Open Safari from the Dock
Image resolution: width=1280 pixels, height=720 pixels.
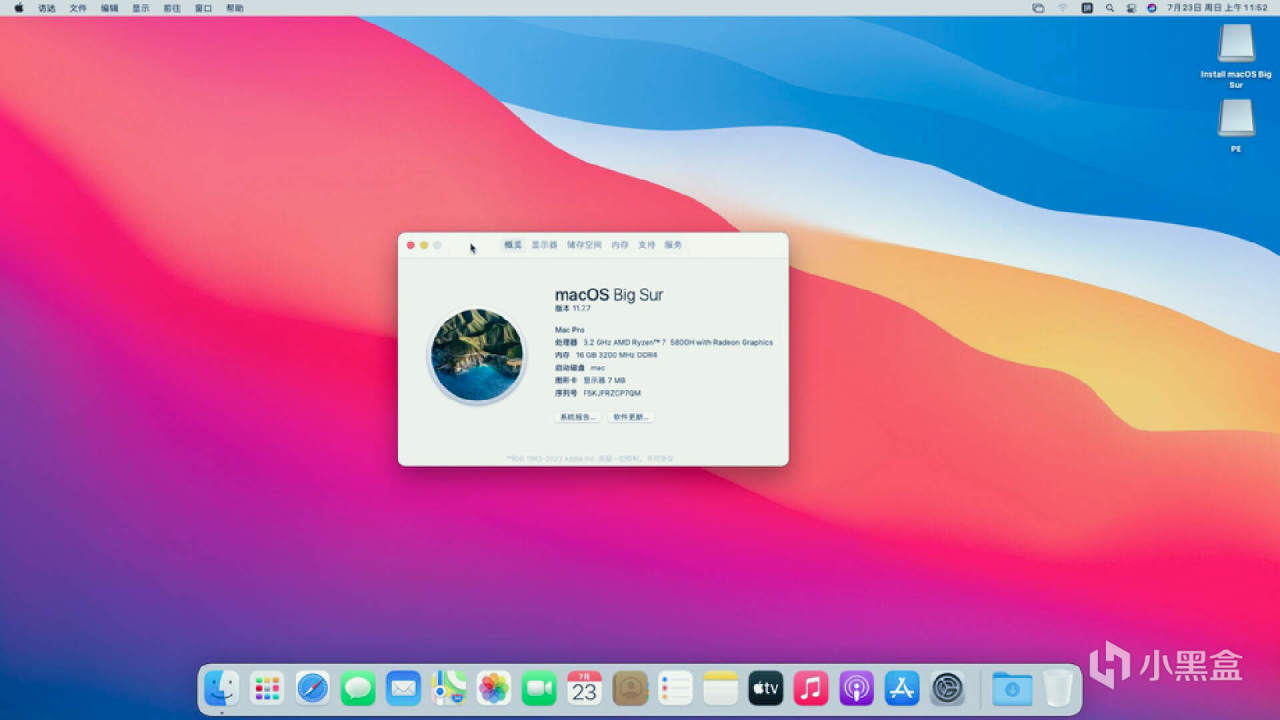(312, 688)
